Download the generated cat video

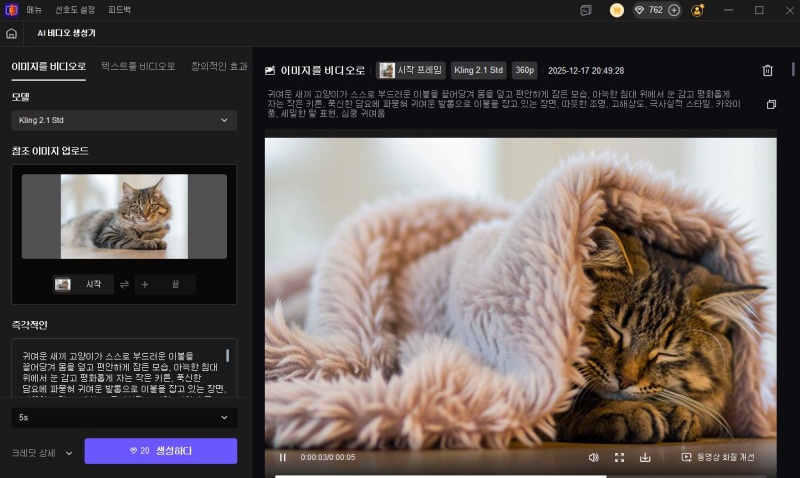pyautogui.click(x=645, y=457)
